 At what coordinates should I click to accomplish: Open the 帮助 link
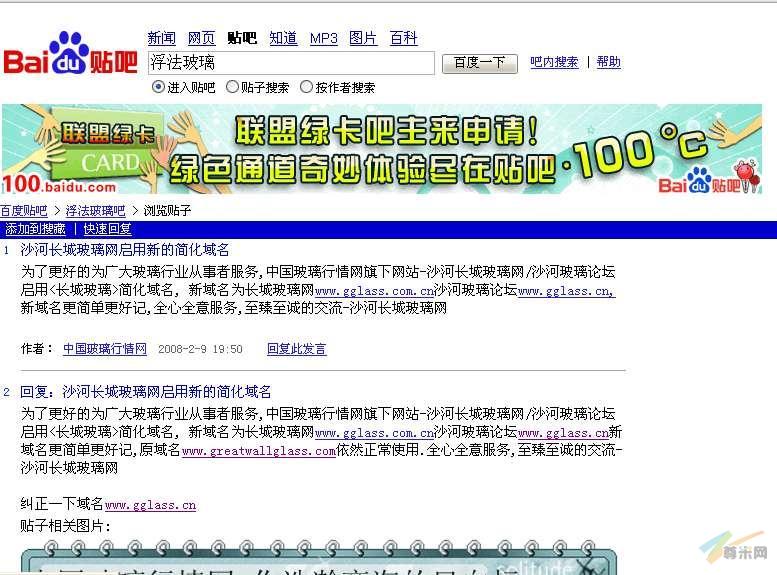point(609,62)
